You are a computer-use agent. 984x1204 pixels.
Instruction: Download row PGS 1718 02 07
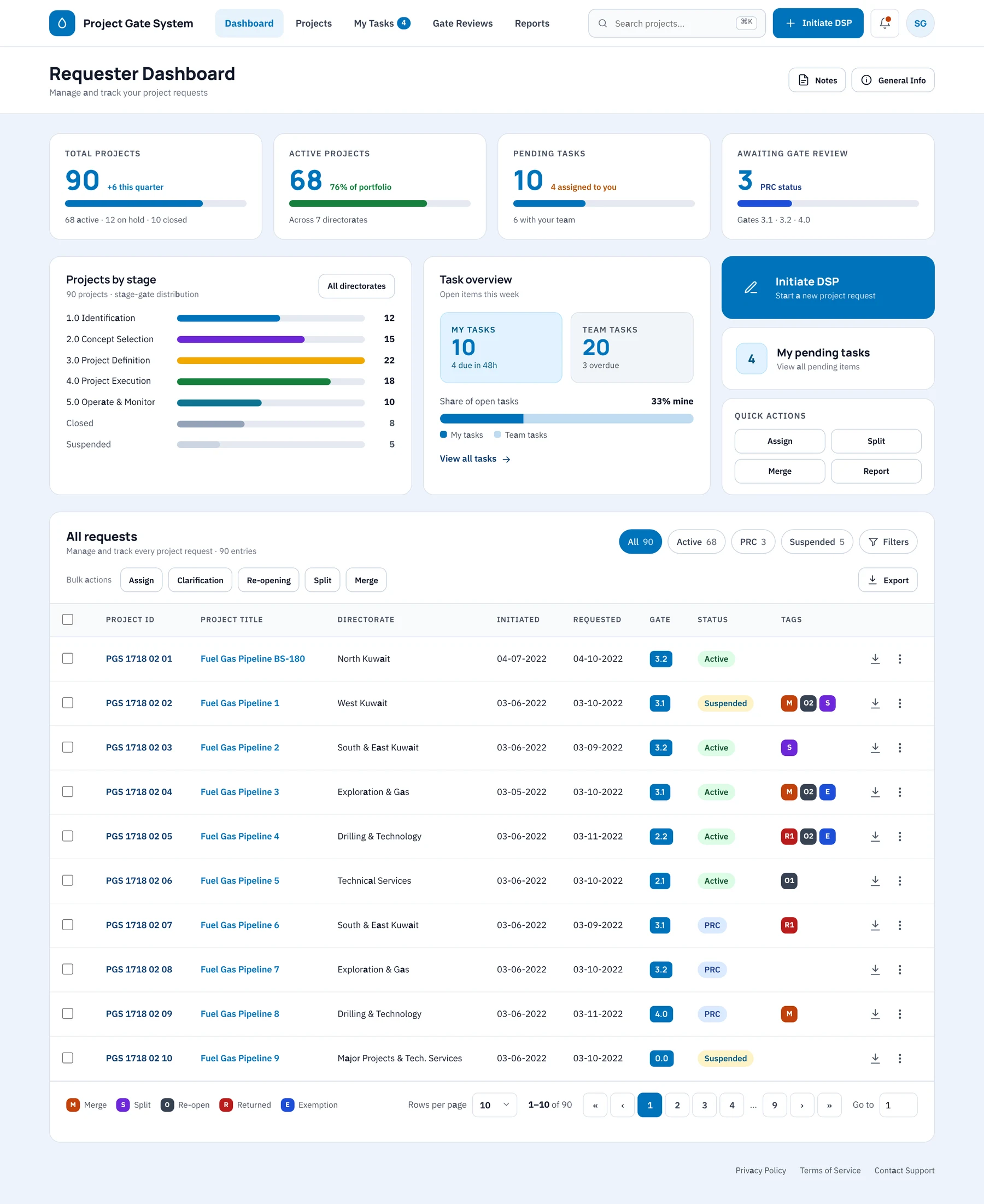[x=875, y=925]
